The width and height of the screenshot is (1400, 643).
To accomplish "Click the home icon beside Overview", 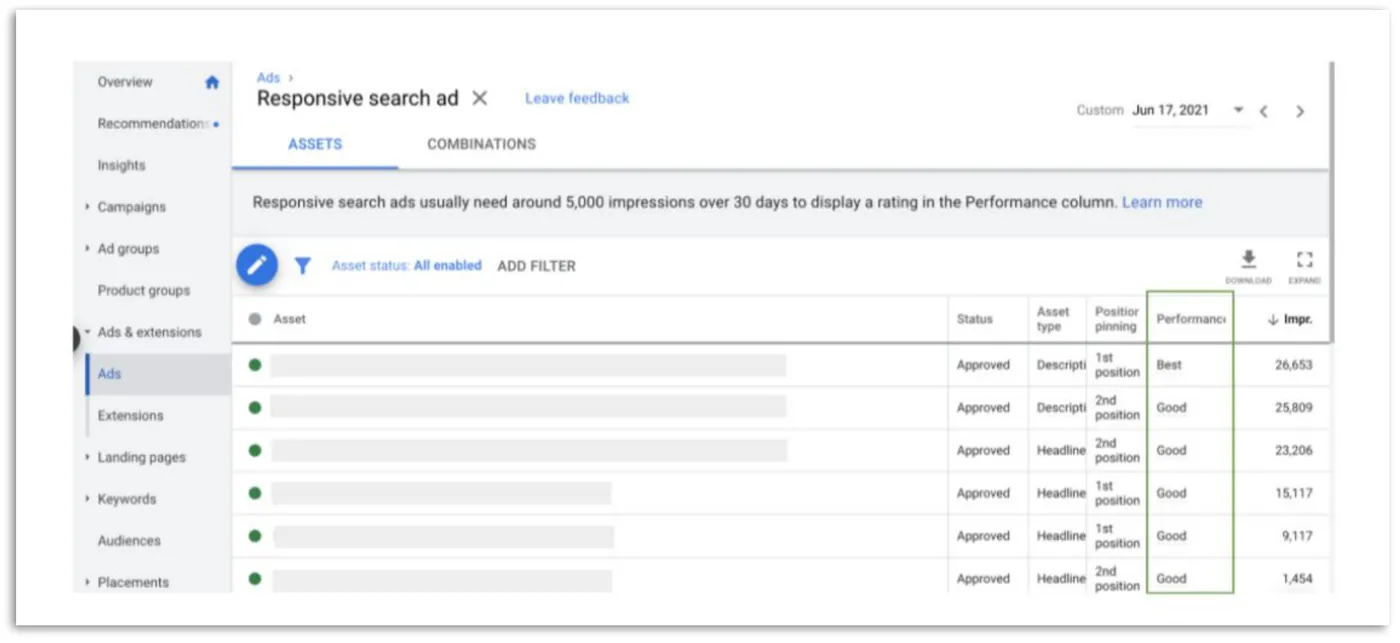I will (x=212, y=83).
